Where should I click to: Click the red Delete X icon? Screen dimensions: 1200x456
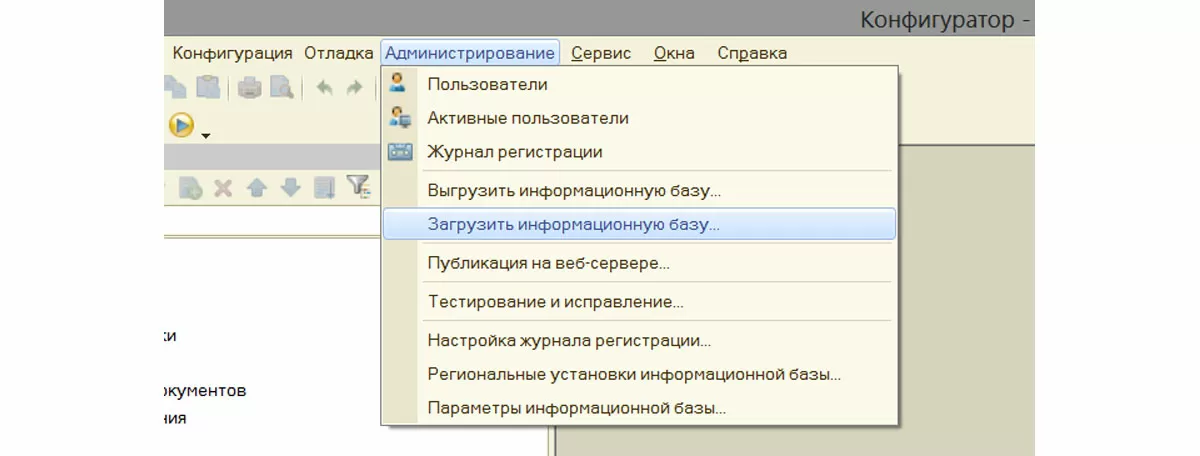(222, 187)
